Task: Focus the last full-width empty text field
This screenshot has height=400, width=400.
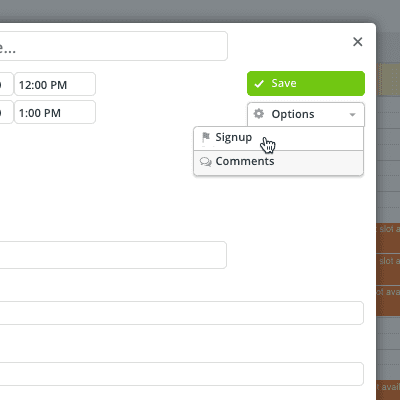Action: point(181,374)
